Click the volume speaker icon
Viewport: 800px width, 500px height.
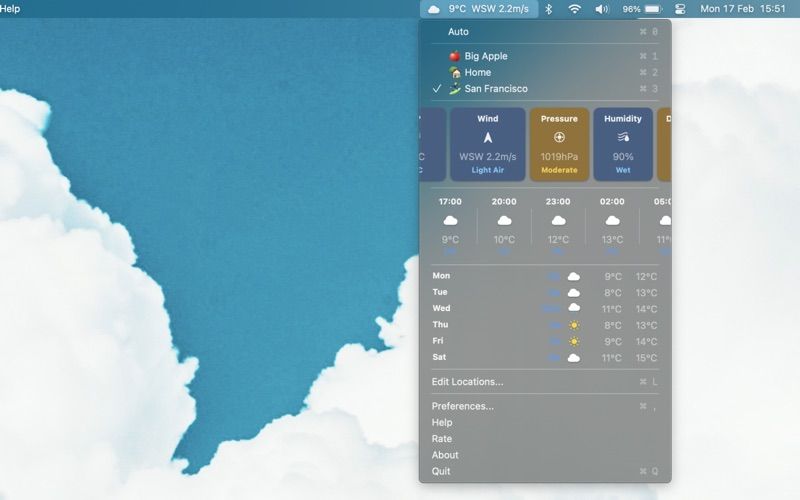point(602,9)
